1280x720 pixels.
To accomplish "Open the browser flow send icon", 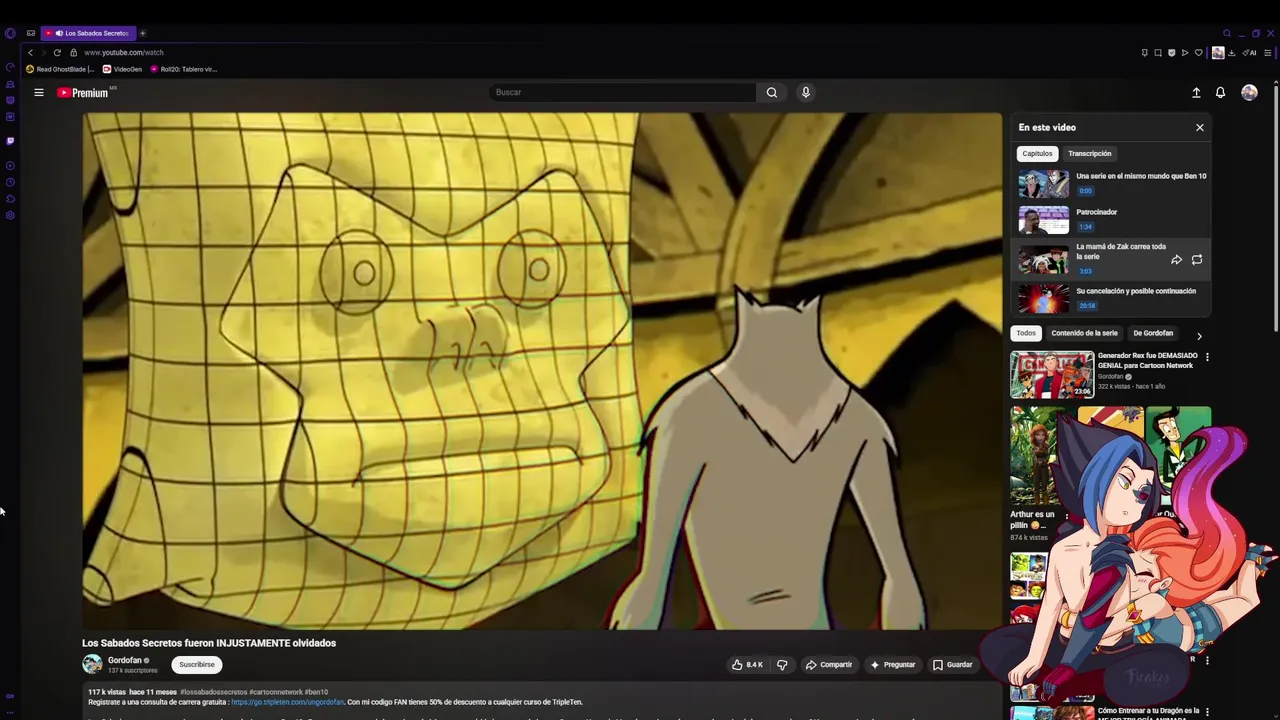I will point(1185,52).
